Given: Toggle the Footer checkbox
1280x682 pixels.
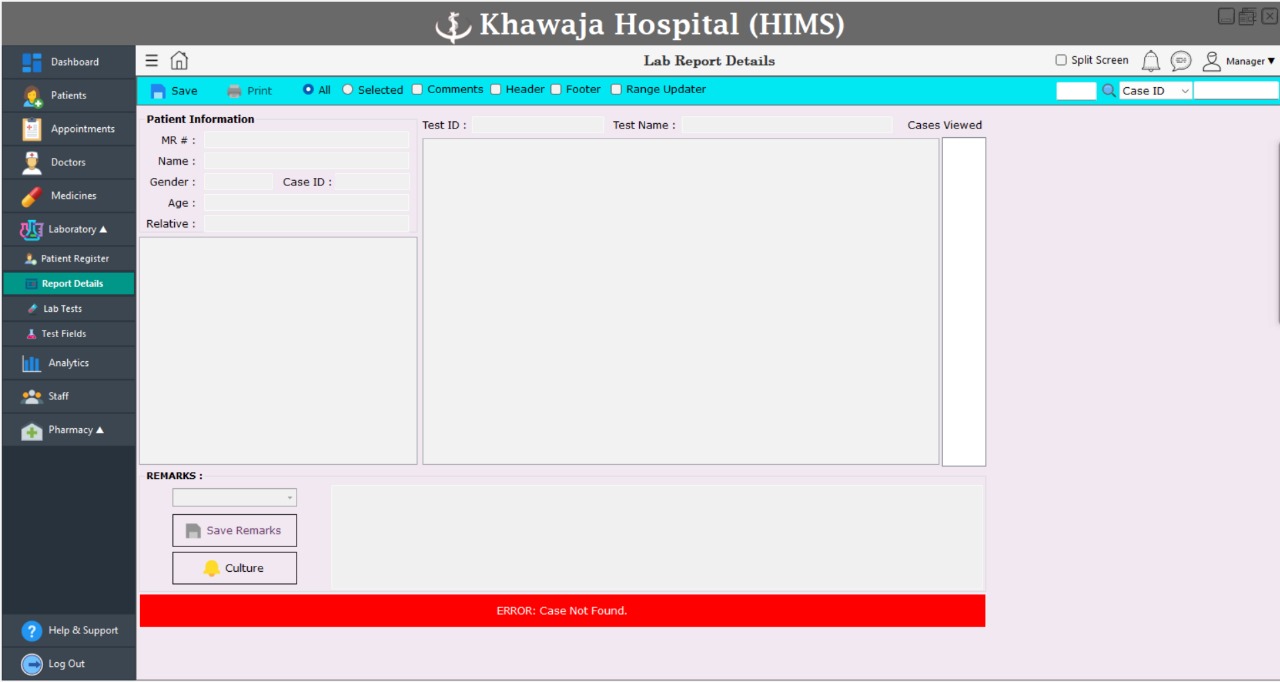Looking at the screenshot, I should point(556,89).
